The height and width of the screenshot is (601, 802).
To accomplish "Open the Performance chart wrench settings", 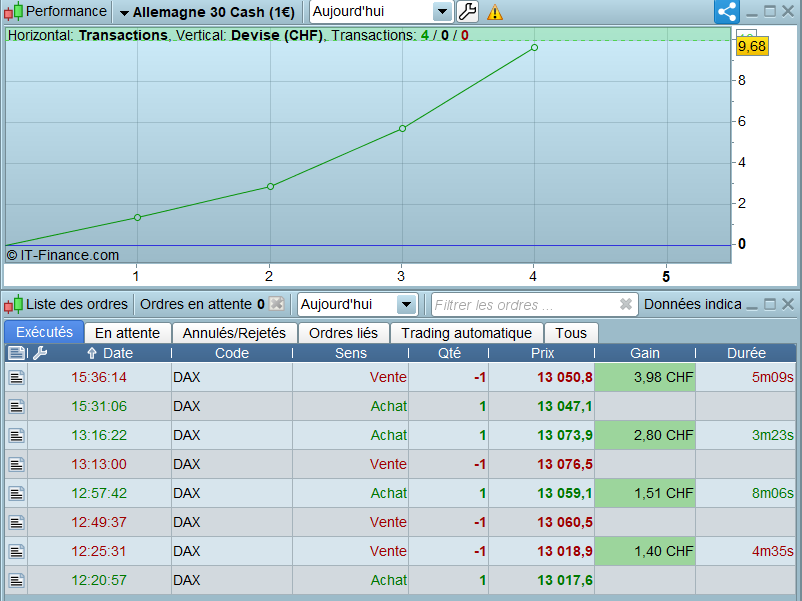I will 467,11.
